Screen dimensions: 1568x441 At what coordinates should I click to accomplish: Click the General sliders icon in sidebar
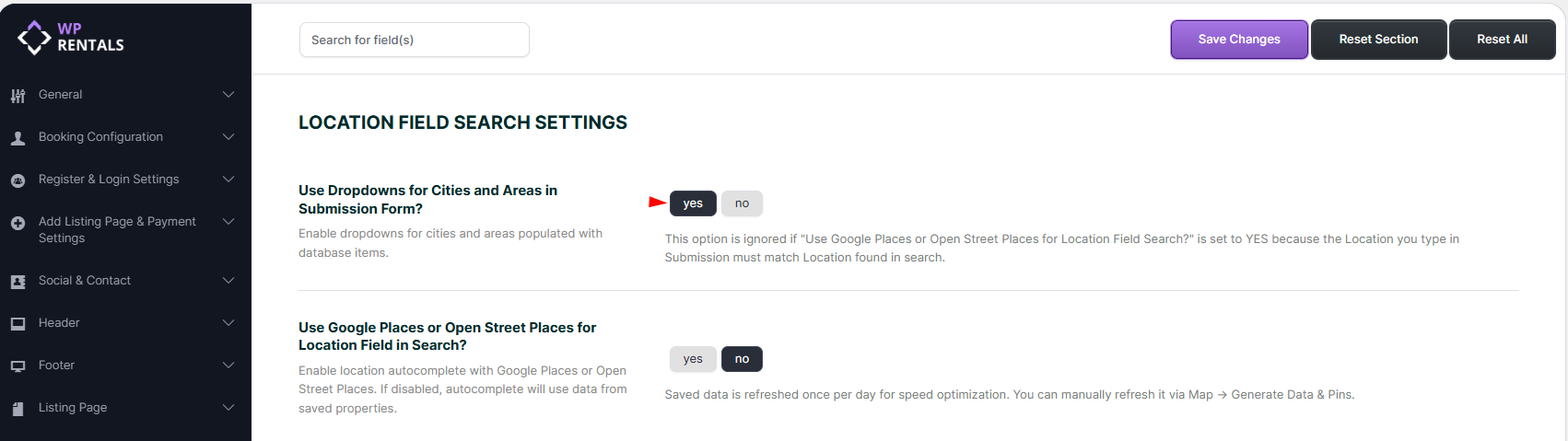click(18, 96)
